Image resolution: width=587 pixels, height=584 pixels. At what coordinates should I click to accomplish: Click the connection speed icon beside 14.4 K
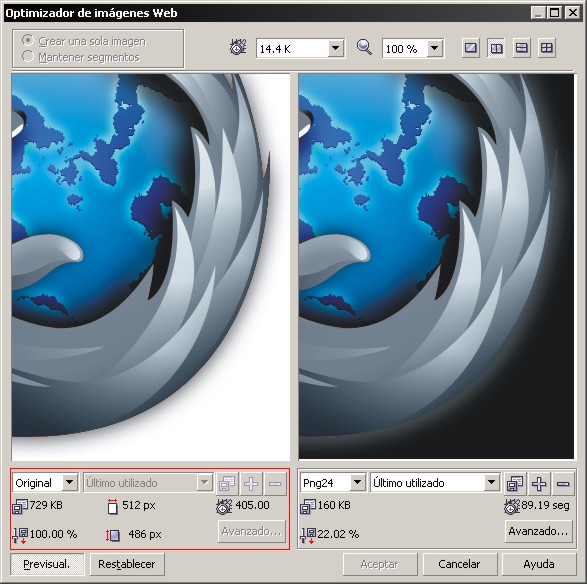point(238,48)
